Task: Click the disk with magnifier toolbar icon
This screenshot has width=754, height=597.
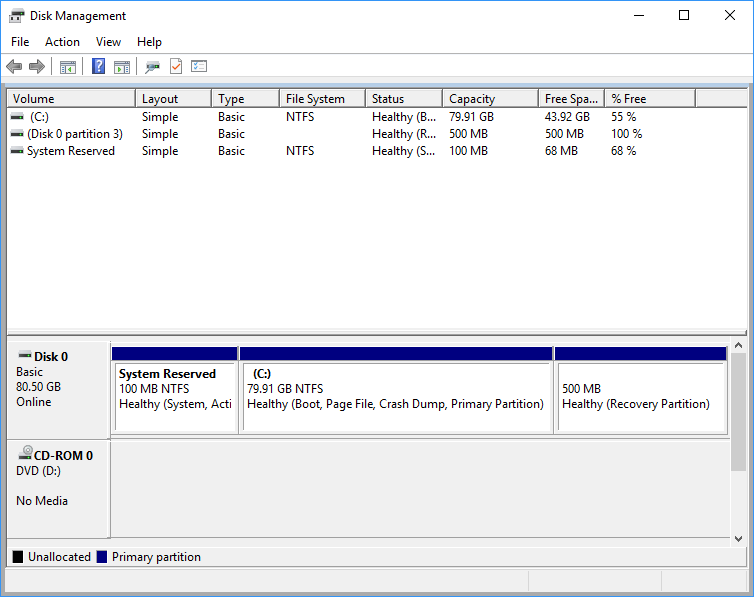Action: tap(152, 67)
